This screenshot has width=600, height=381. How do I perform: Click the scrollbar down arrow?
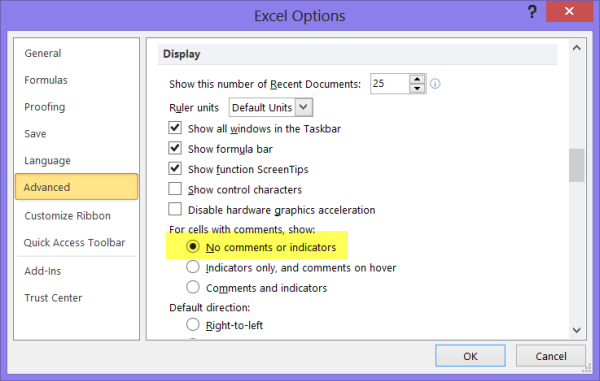pos(577,330)
